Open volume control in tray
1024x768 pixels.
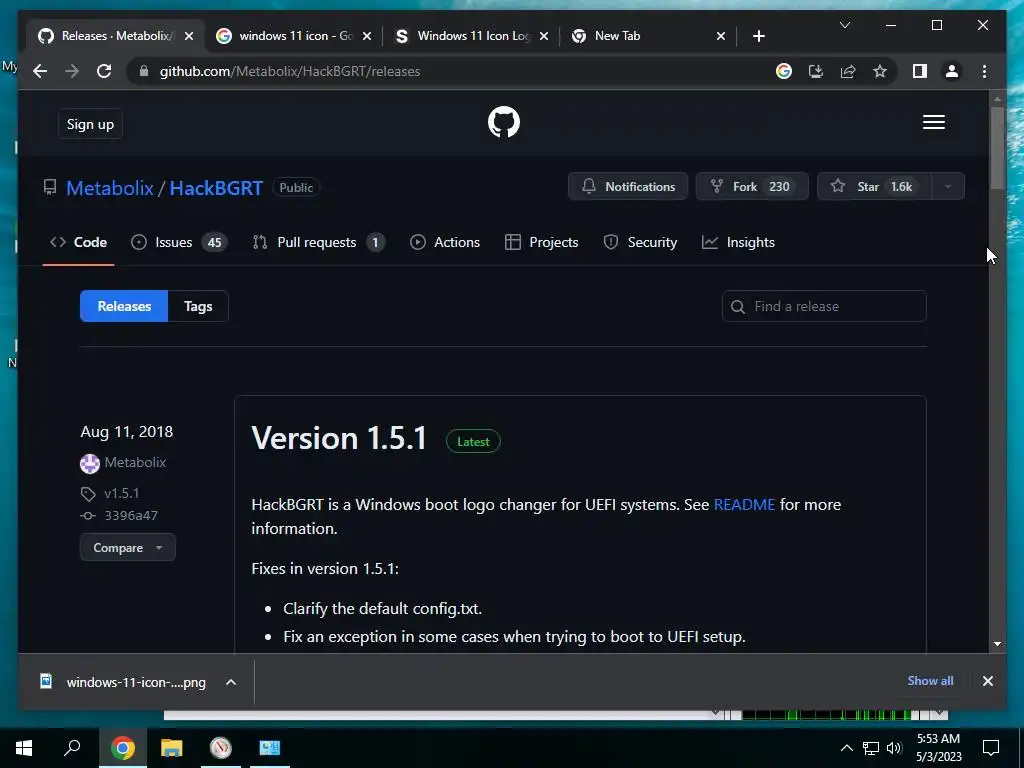(894, 748)
